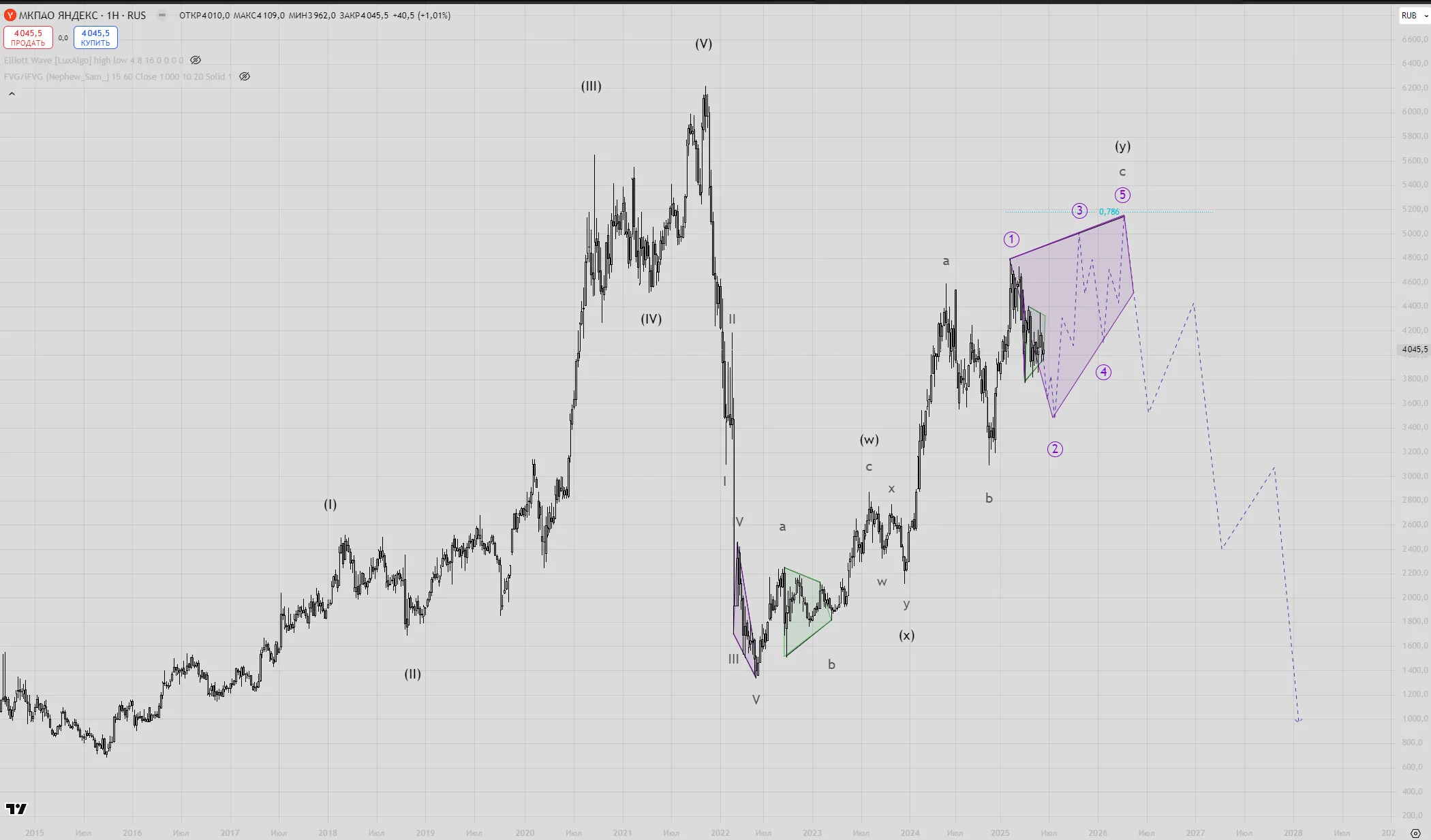Select the (w) wave label
The image size is (1431, 840).
(x=869, y=440)
